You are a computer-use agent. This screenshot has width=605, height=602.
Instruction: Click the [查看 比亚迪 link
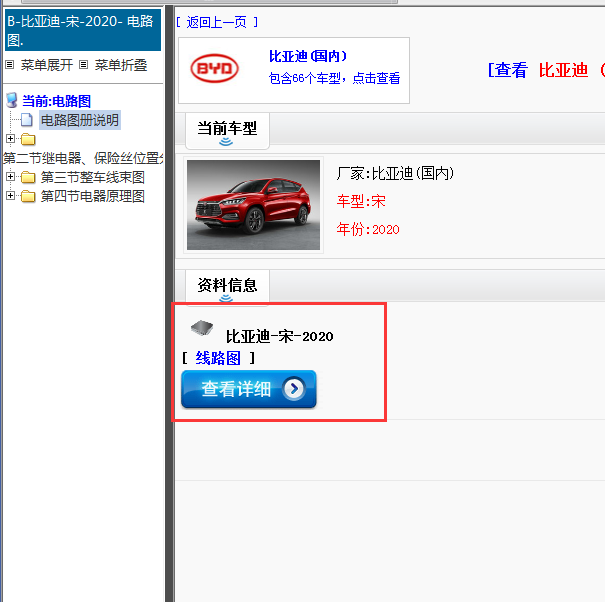click(546, 70)
